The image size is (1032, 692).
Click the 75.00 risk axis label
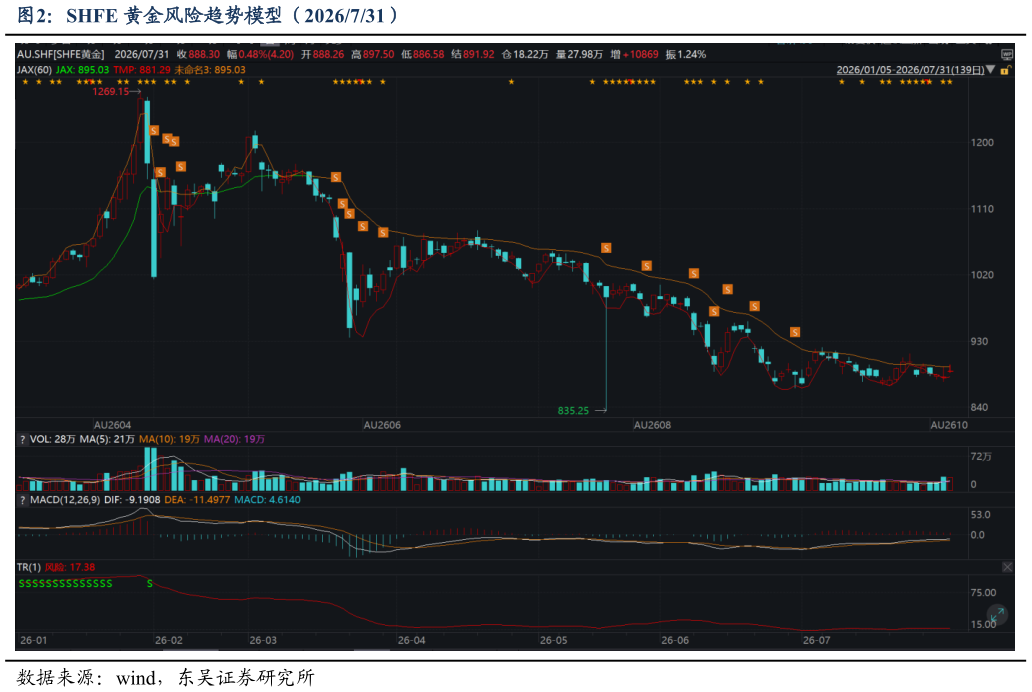pyautogui.click(x=983, y=592)
